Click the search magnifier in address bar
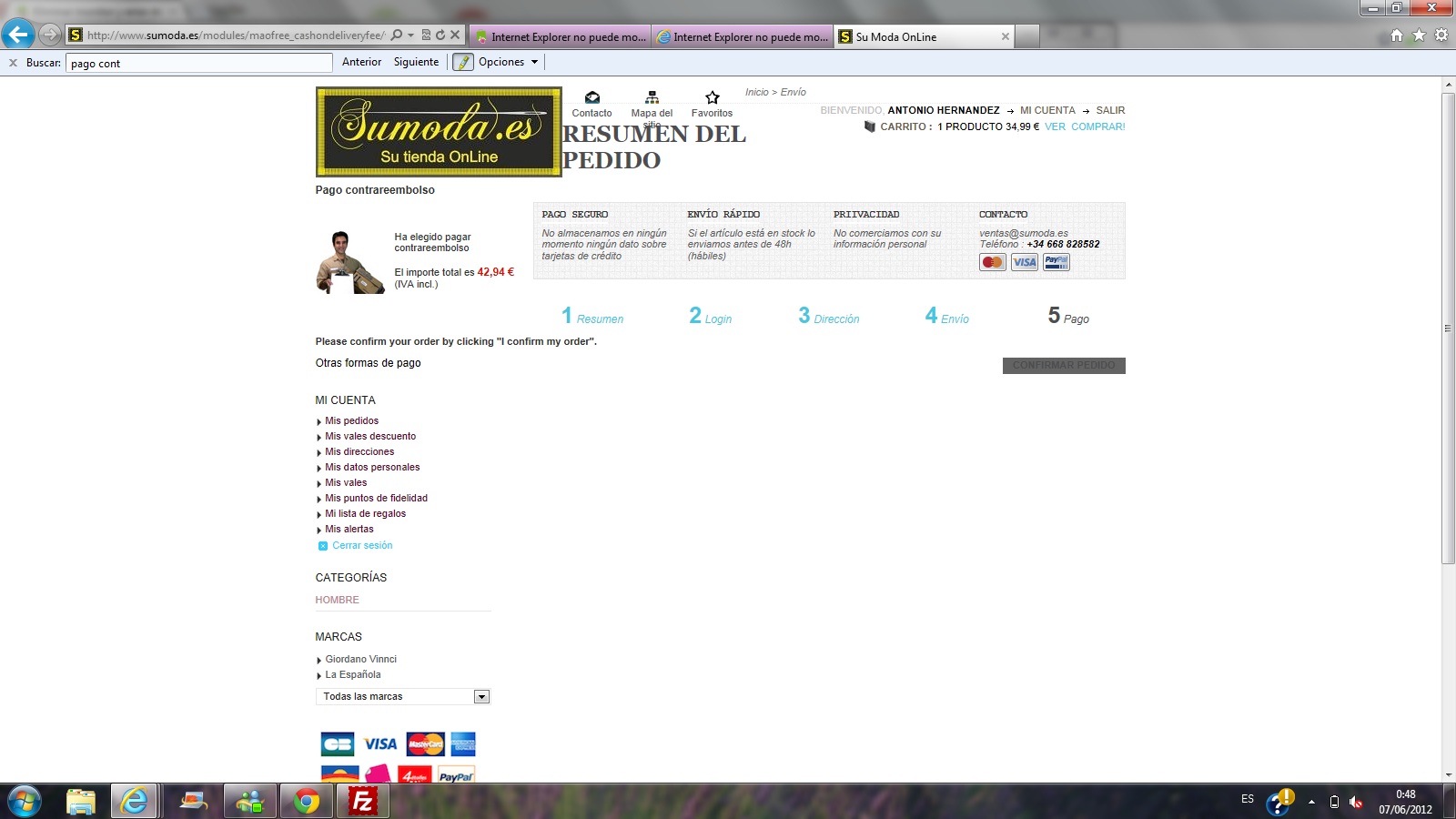 [397, 35]
